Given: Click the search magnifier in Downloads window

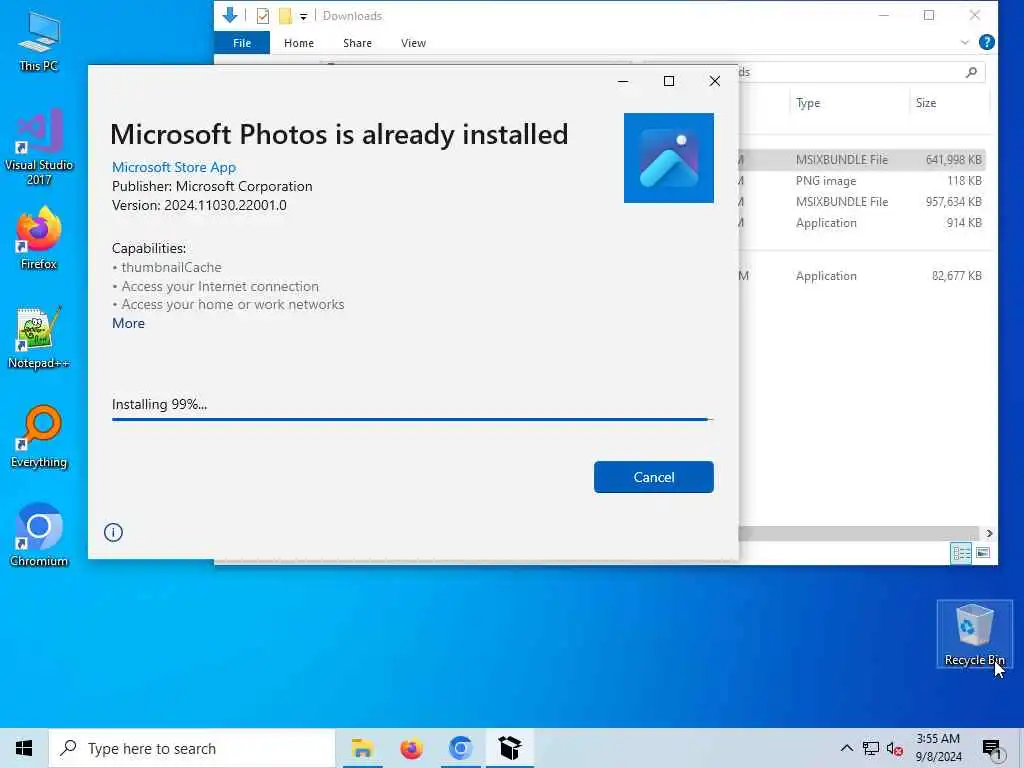Looking at the screenshot, I should pos(971,72).
